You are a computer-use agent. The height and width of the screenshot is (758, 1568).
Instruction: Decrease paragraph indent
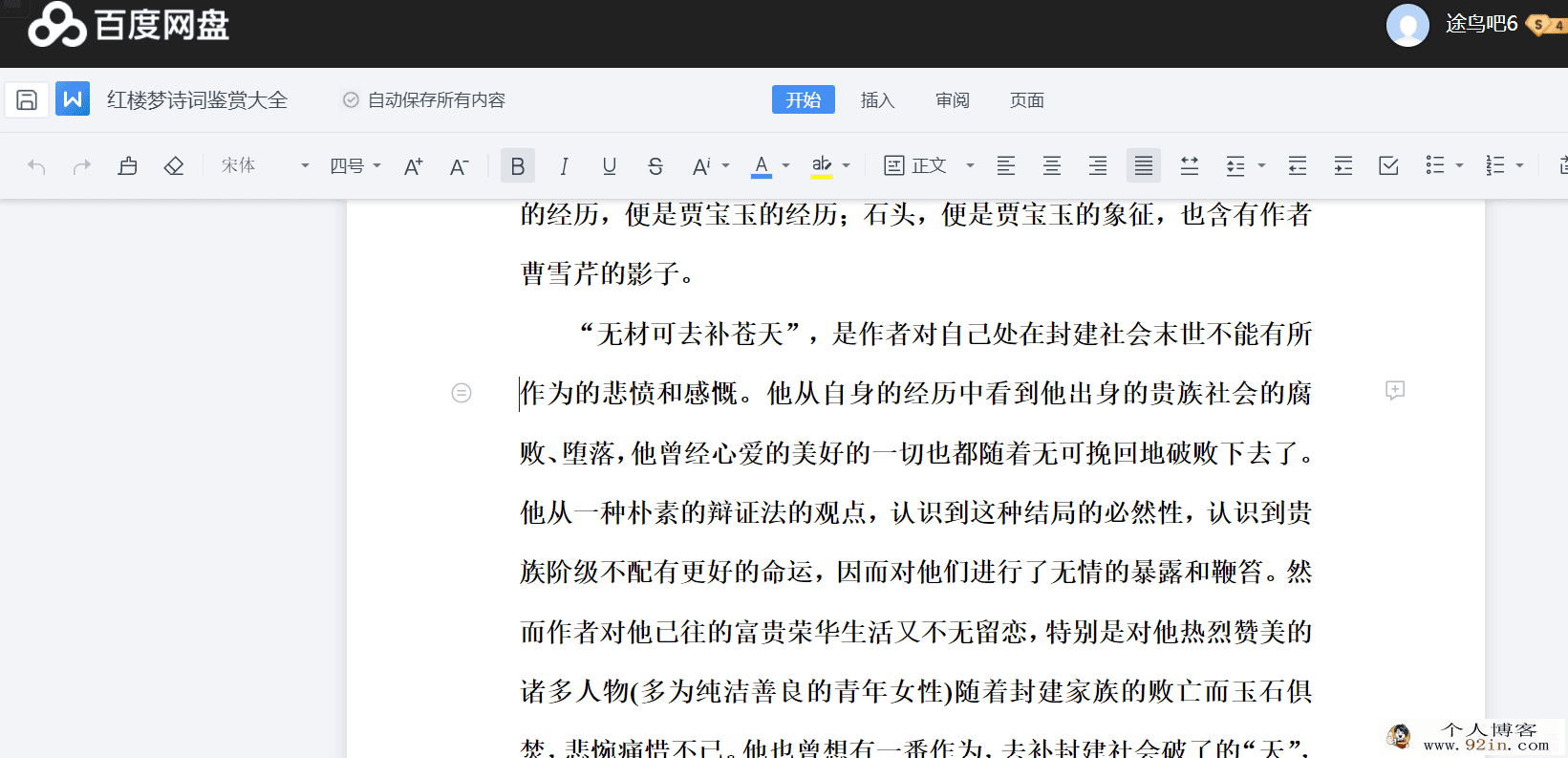click(1298, 166)
